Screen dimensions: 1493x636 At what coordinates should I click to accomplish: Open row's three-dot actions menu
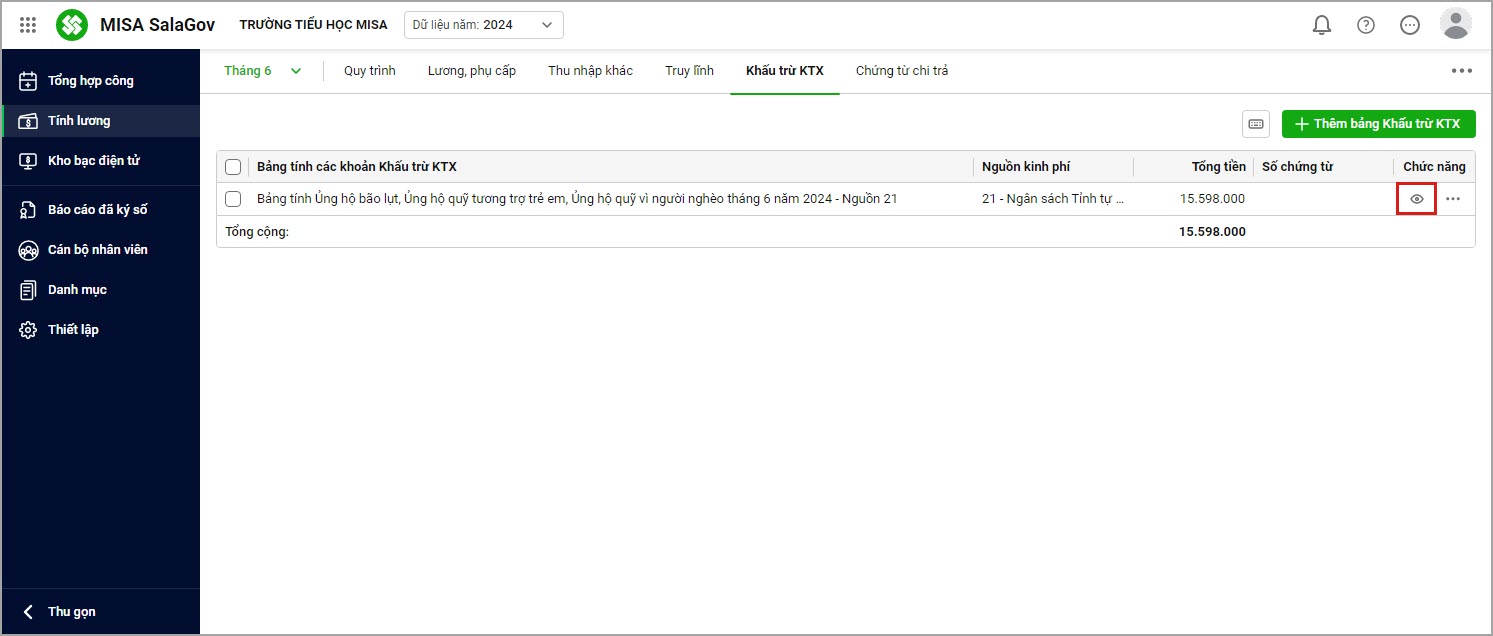1453,199
